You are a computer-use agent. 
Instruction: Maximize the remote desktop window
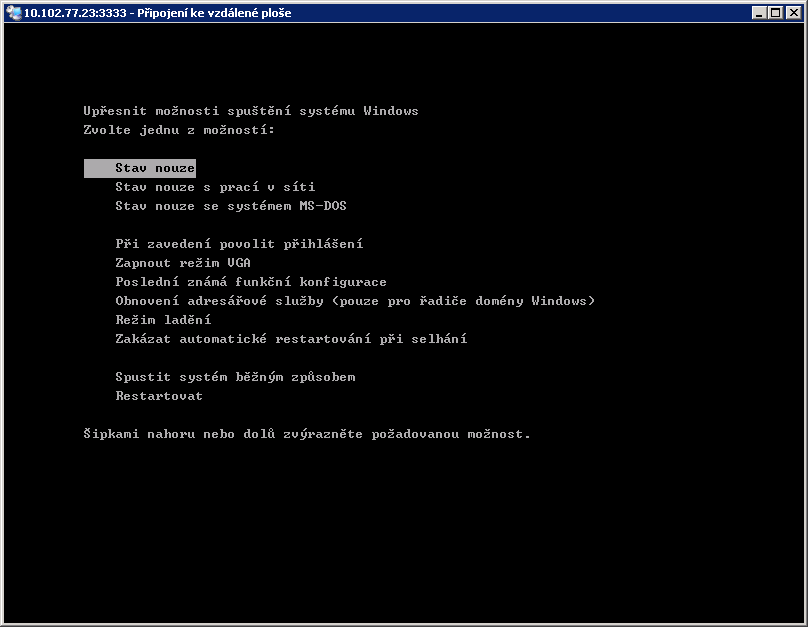pos(775,13)
